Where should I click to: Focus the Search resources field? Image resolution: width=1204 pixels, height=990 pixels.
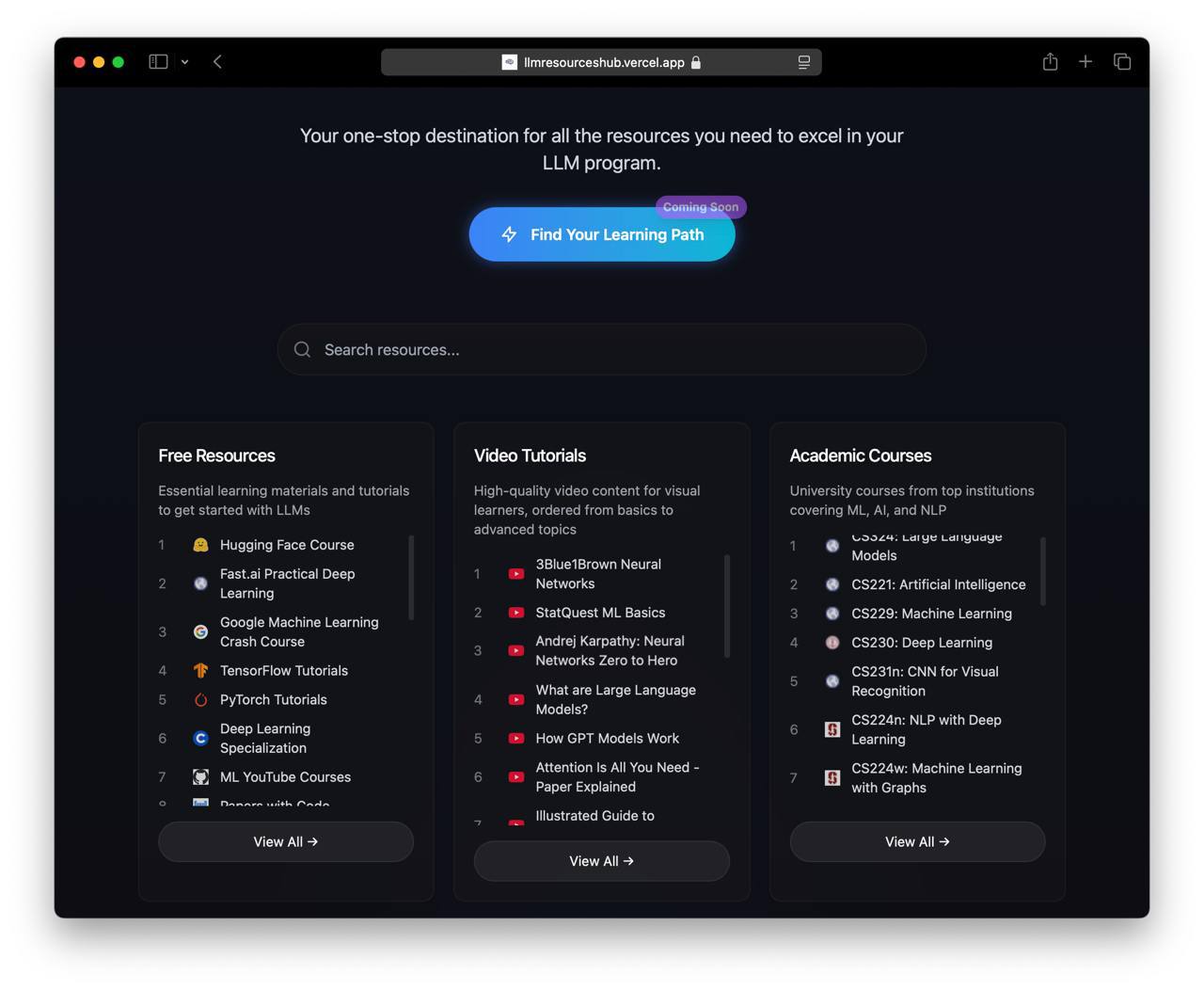pyautogui.click(x=602, y=350)
